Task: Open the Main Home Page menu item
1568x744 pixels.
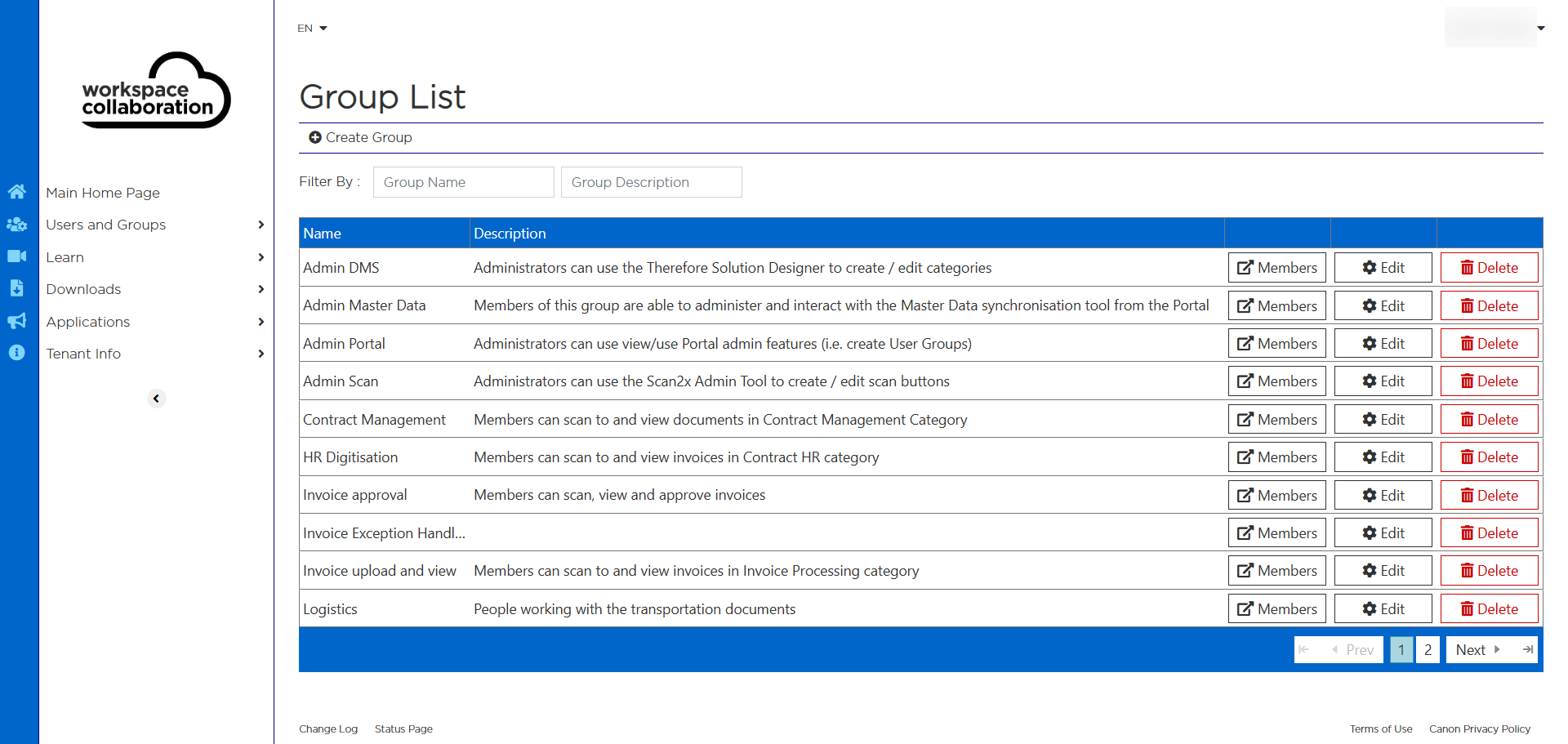Action: click(x=103, y=193)
